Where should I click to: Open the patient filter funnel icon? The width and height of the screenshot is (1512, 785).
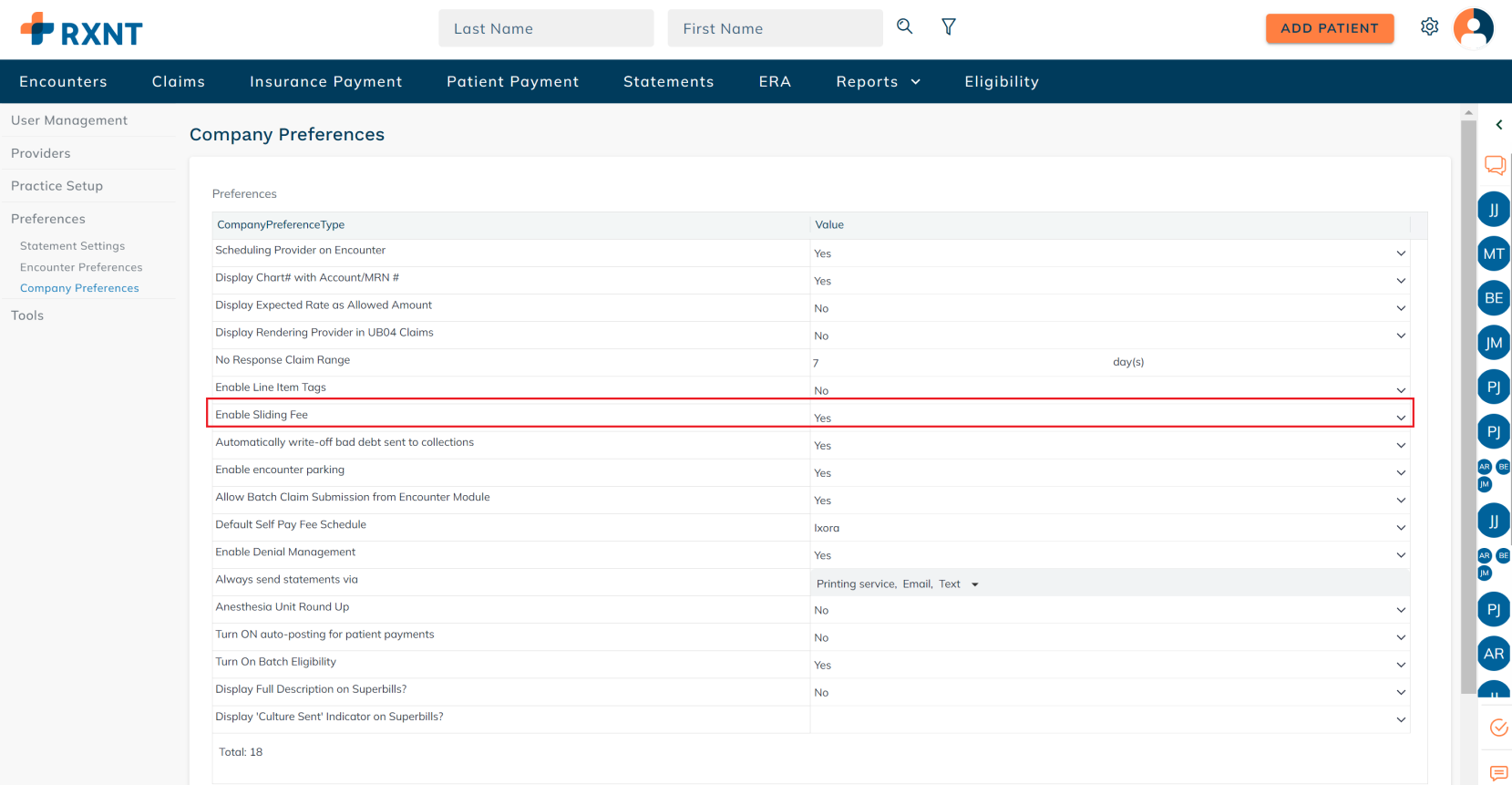949,27
